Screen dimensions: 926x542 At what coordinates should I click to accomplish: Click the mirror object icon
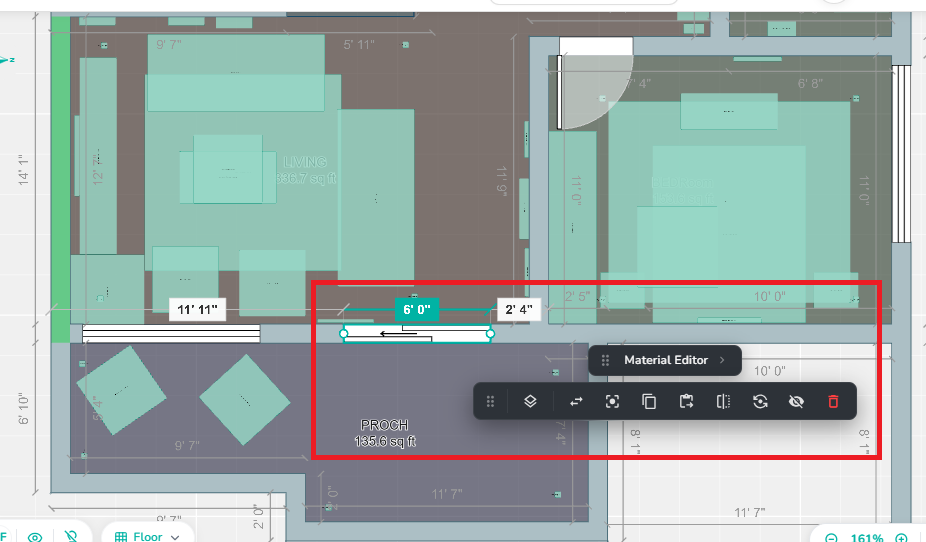(x=723, y=401)
